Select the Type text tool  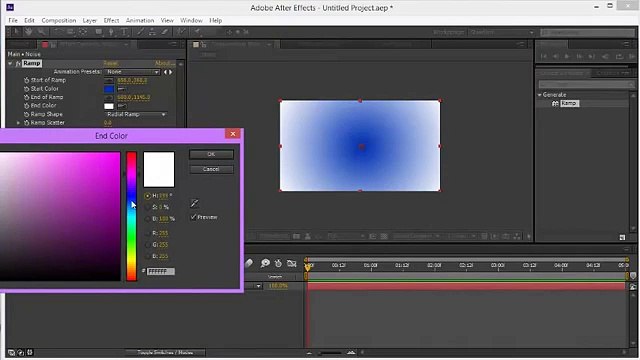tap(124, 32)
